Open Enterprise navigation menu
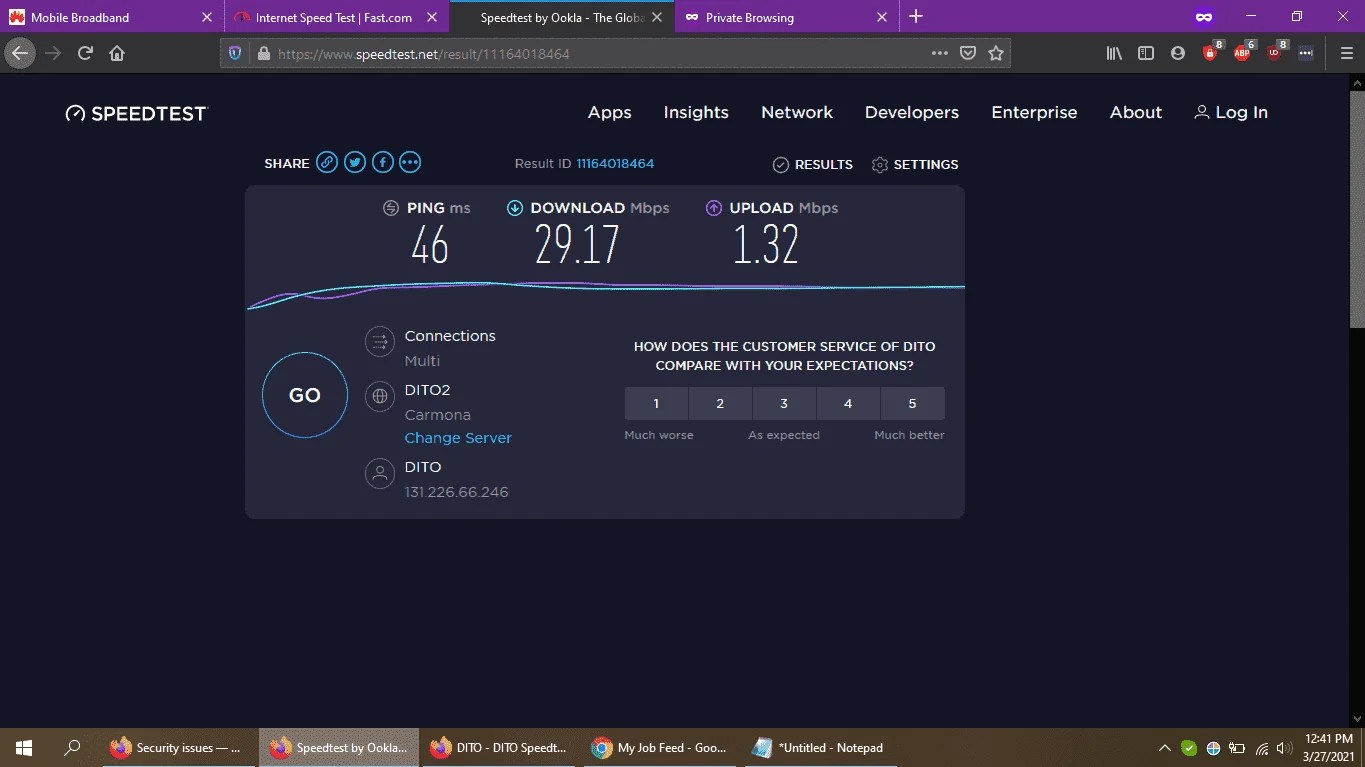The image size is (1365, 767). [x=1034, y=113]
